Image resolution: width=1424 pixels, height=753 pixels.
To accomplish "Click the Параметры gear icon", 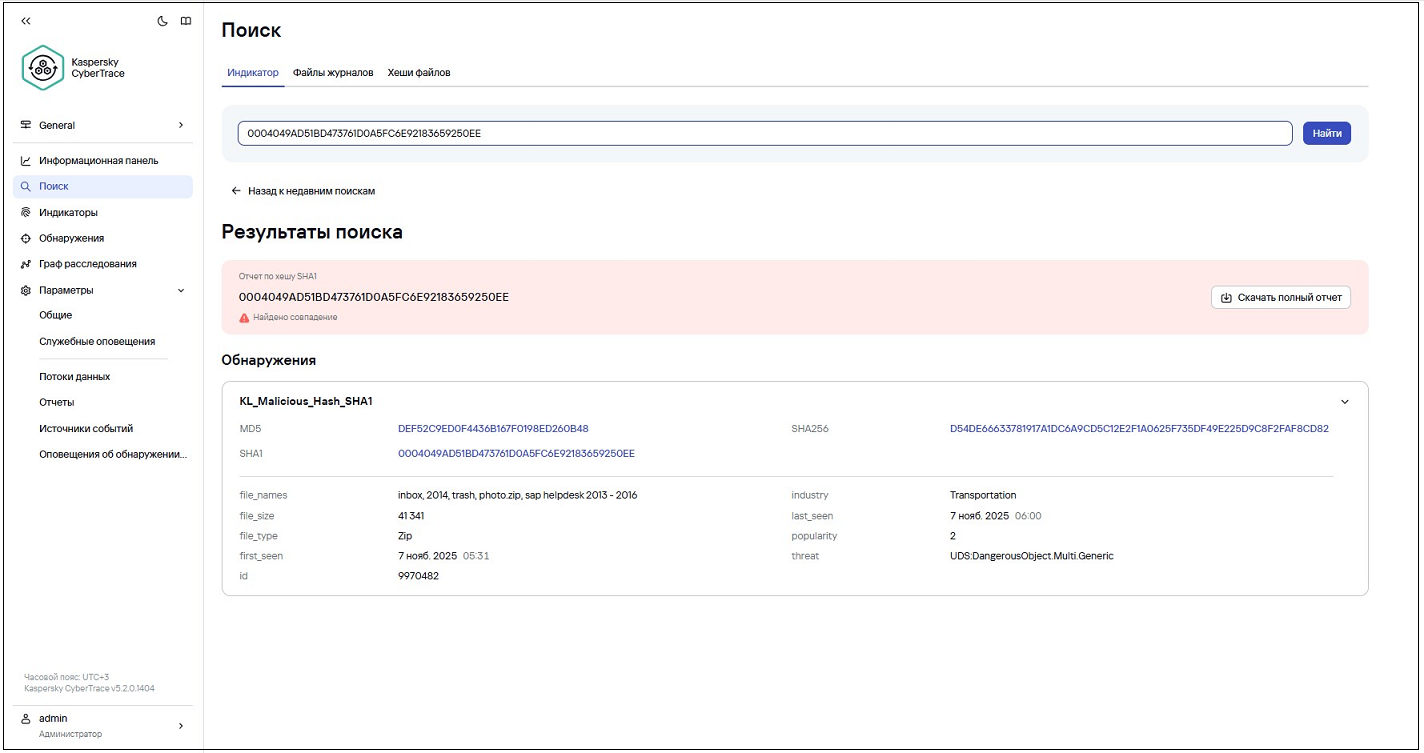I will [x=26, y=290].
